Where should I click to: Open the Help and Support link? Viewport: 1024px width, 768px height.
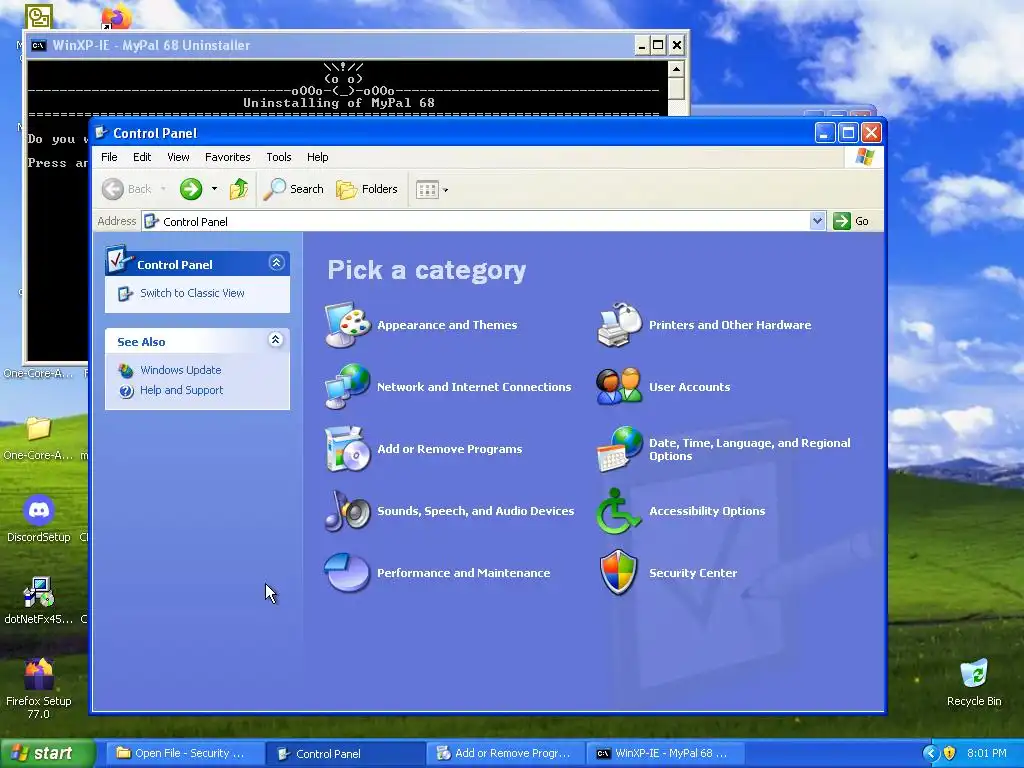point(181,391)
